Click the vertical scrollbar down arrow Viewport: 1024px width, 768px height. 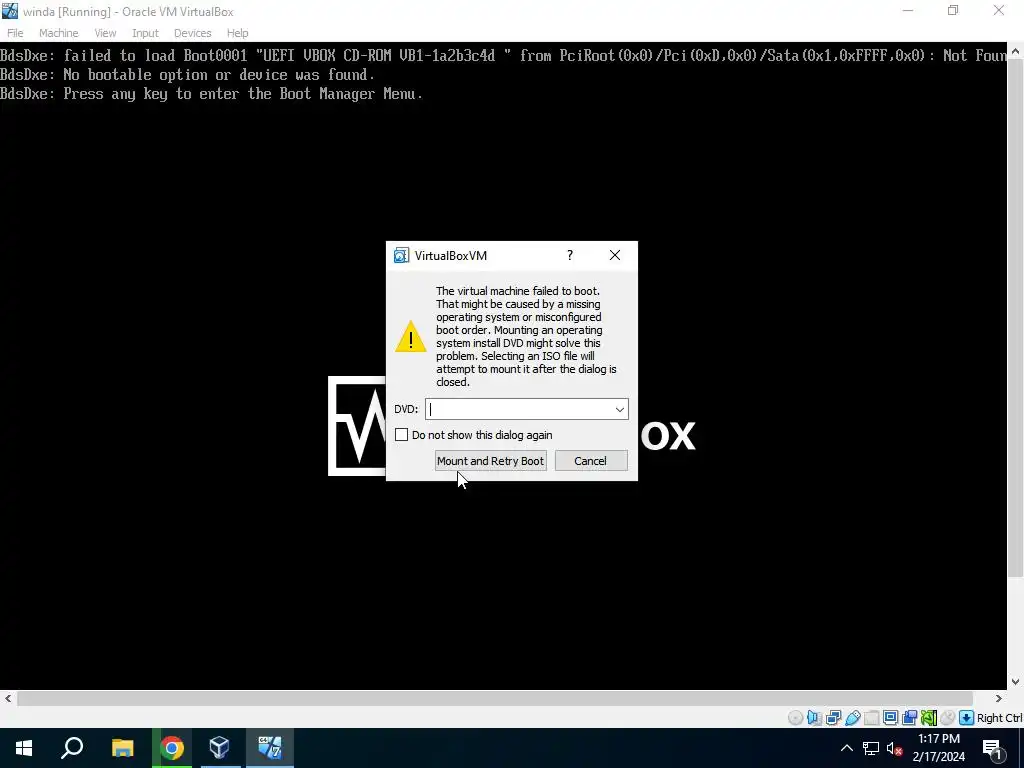tap(1016, 682)
